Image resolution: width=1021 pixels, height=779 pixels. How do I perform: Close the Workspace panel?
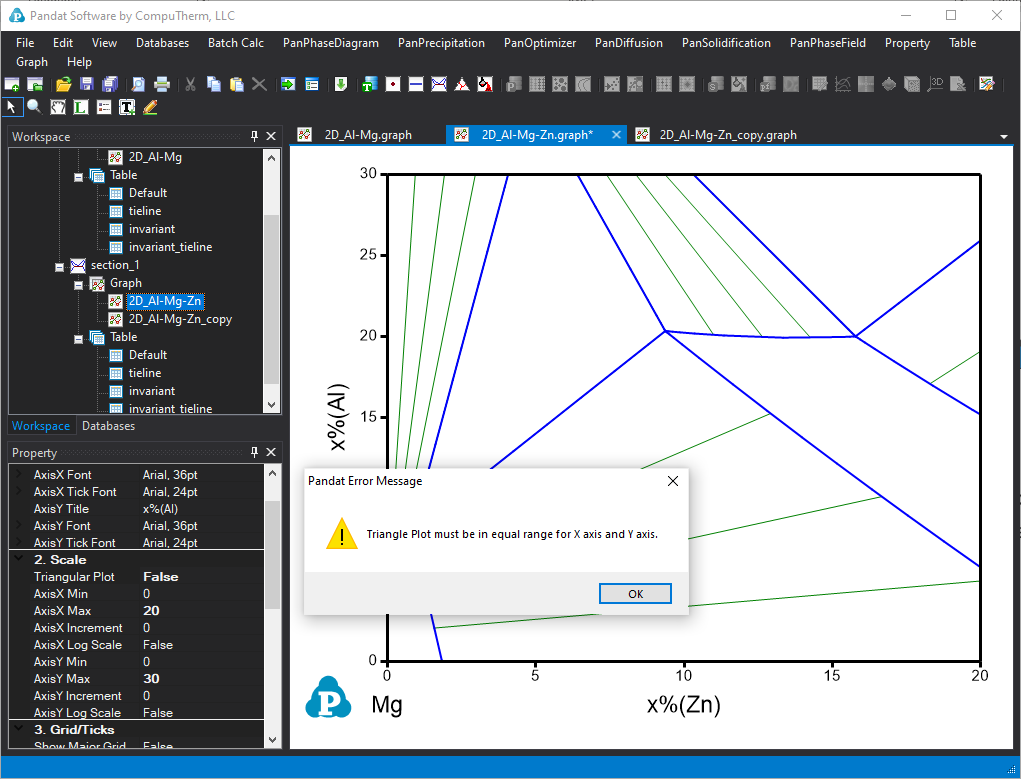271,136
